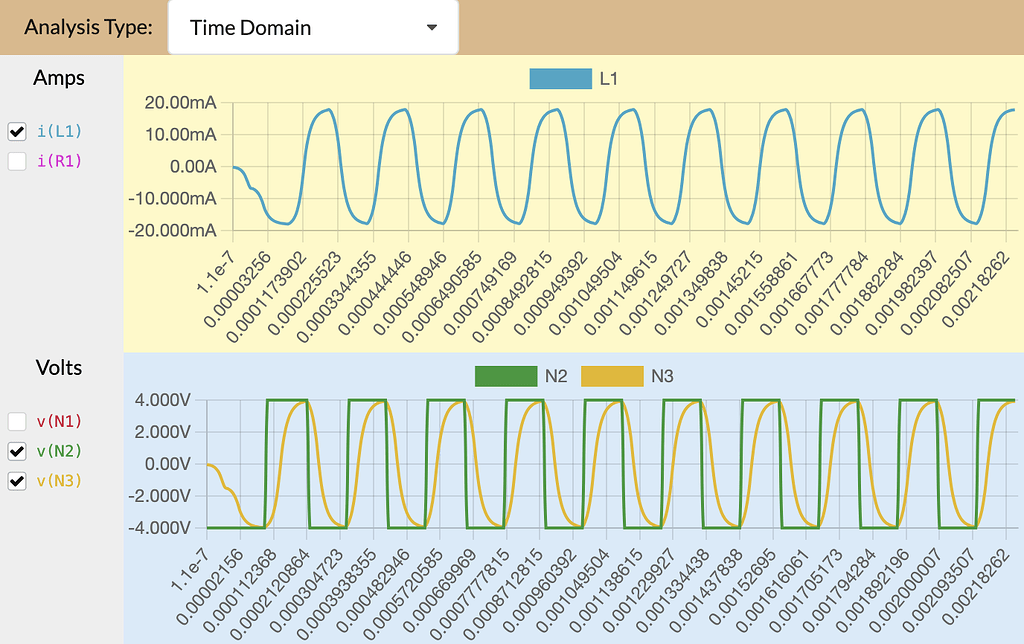Enable the i(R1) current trace checkbox
1024x644 pixels.
pyautogui.click(x=16, y=161)
